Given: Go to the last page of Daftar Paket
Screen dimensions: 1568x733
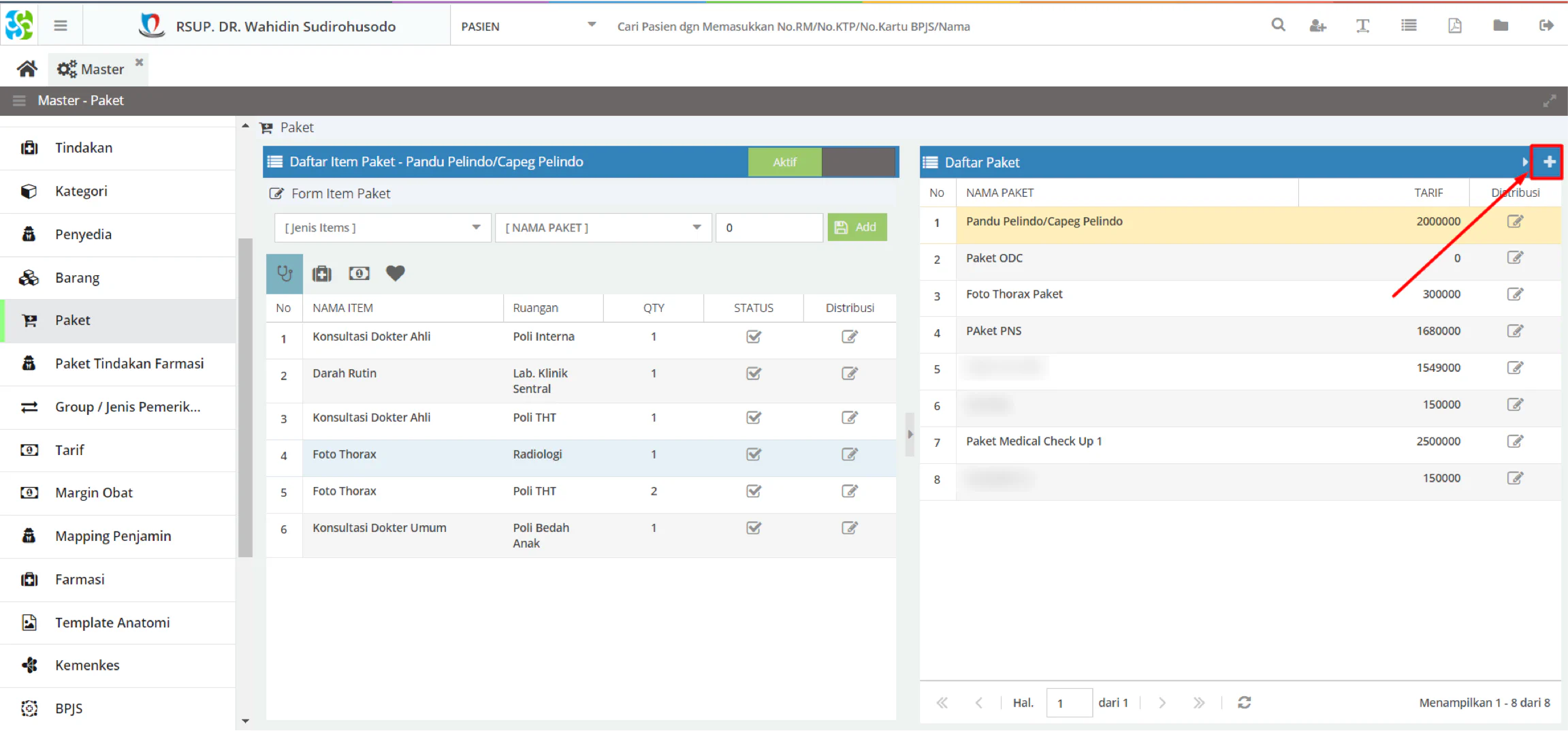Looking at the screenshot, I should 1199,702.
